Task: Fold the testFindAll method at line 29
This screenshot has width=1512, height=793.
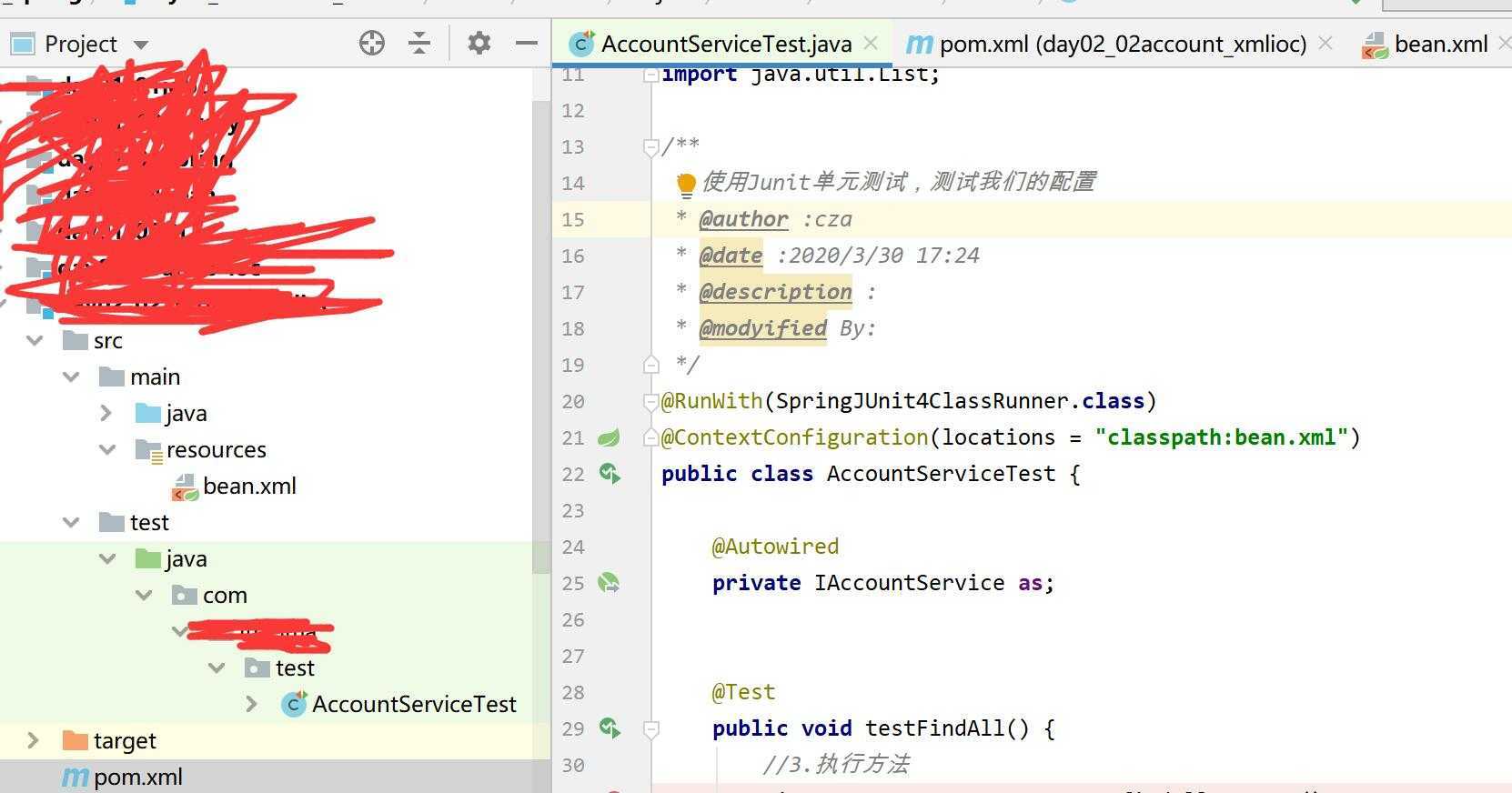Action: [650, 728]
